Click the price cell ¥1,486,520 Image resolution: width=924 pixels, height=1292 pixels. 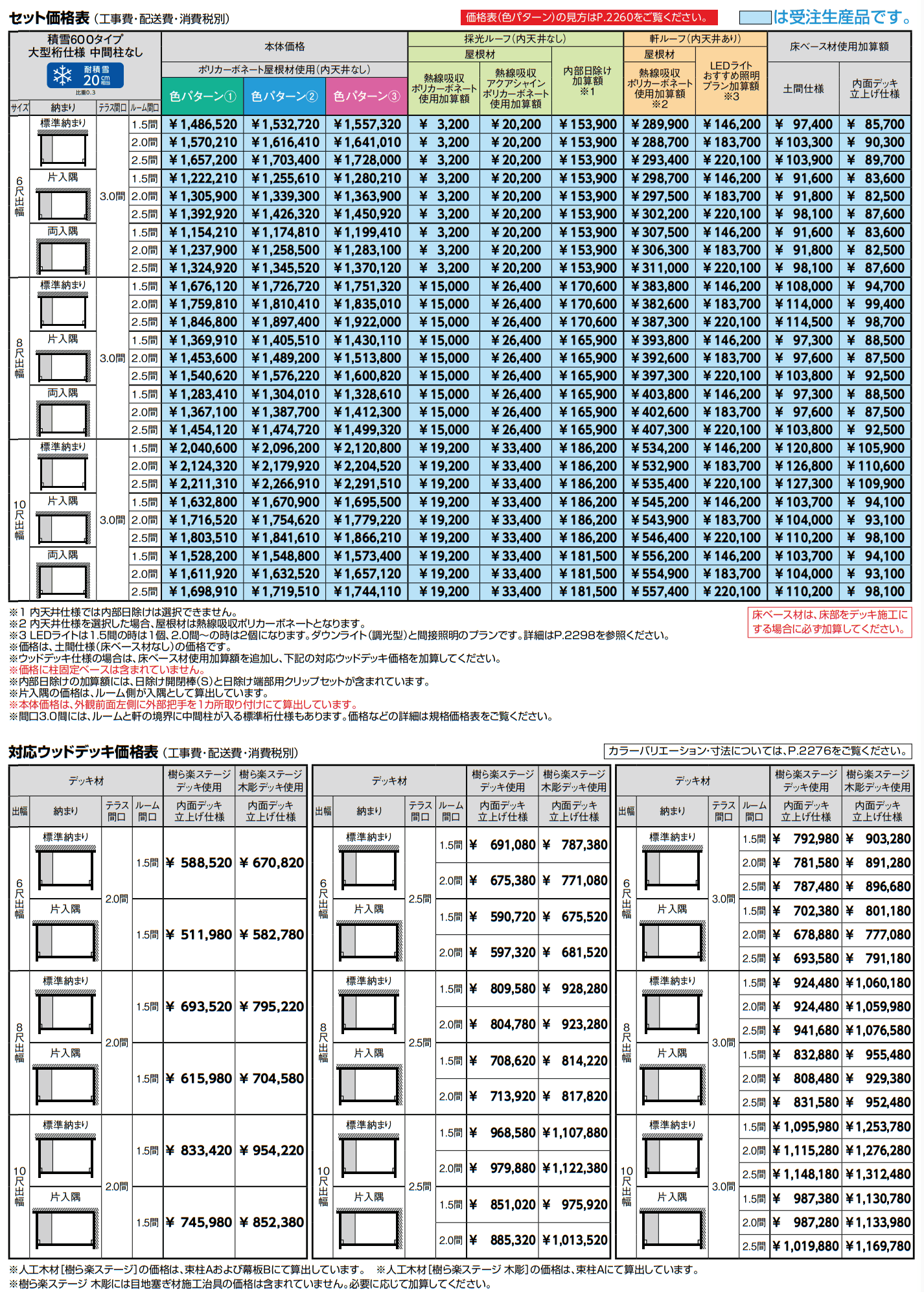coord(203,124)
